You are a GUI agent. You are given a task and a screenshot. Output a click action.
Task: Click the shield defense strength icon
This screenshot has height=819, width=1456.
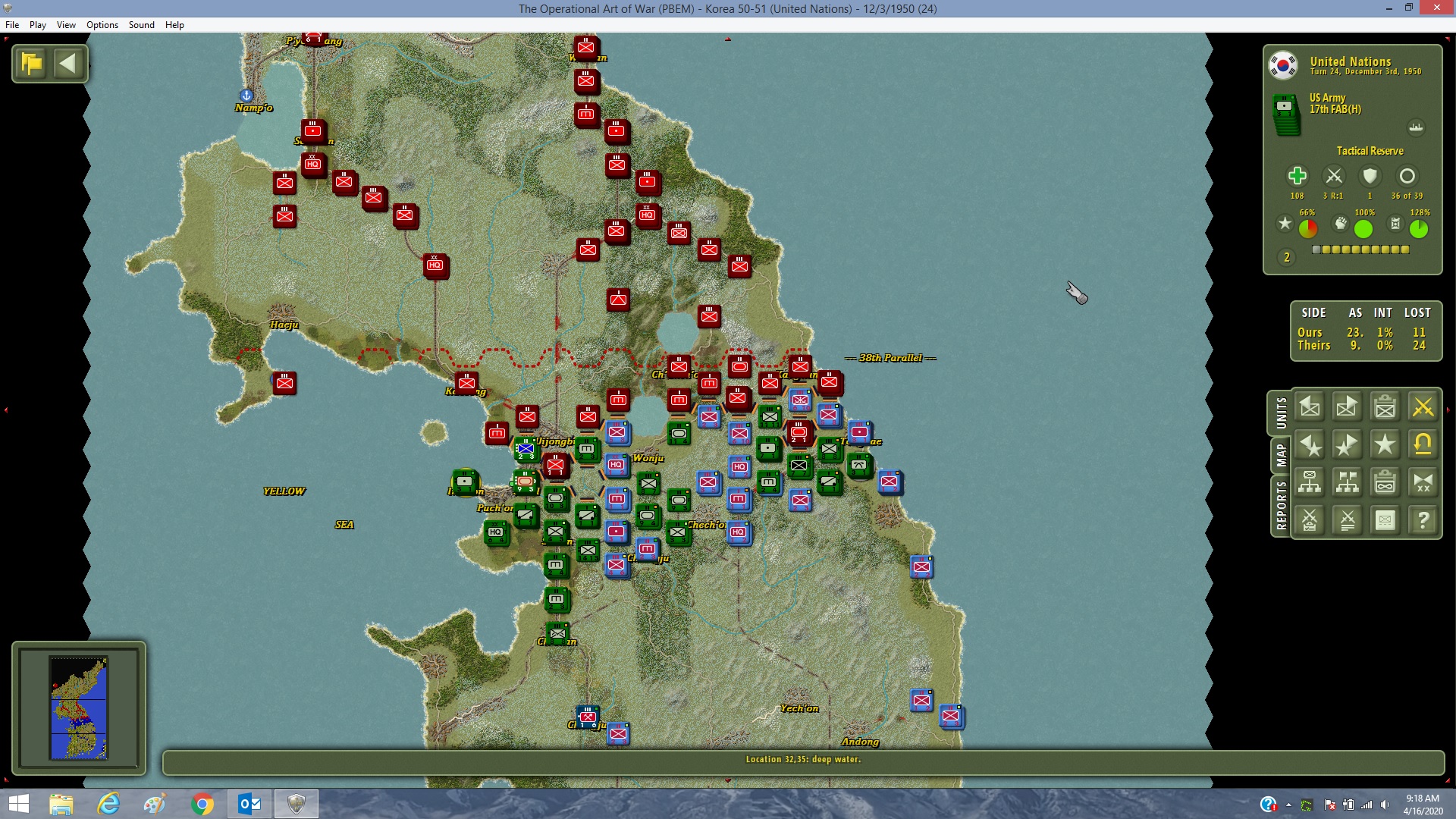1370,176
